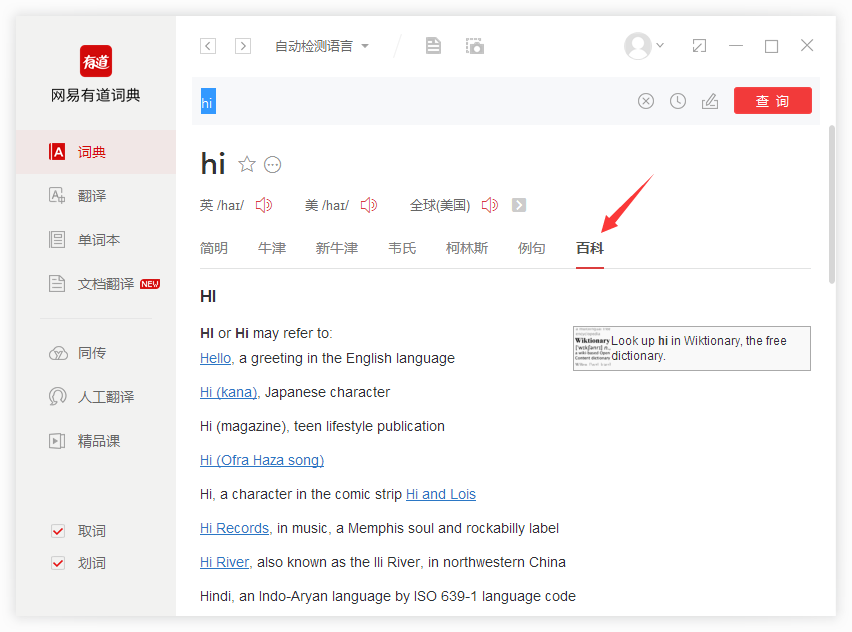This screenshot has width=852, height=632.
Task: Play the US pronunciation audio
Action: point(368,204)
